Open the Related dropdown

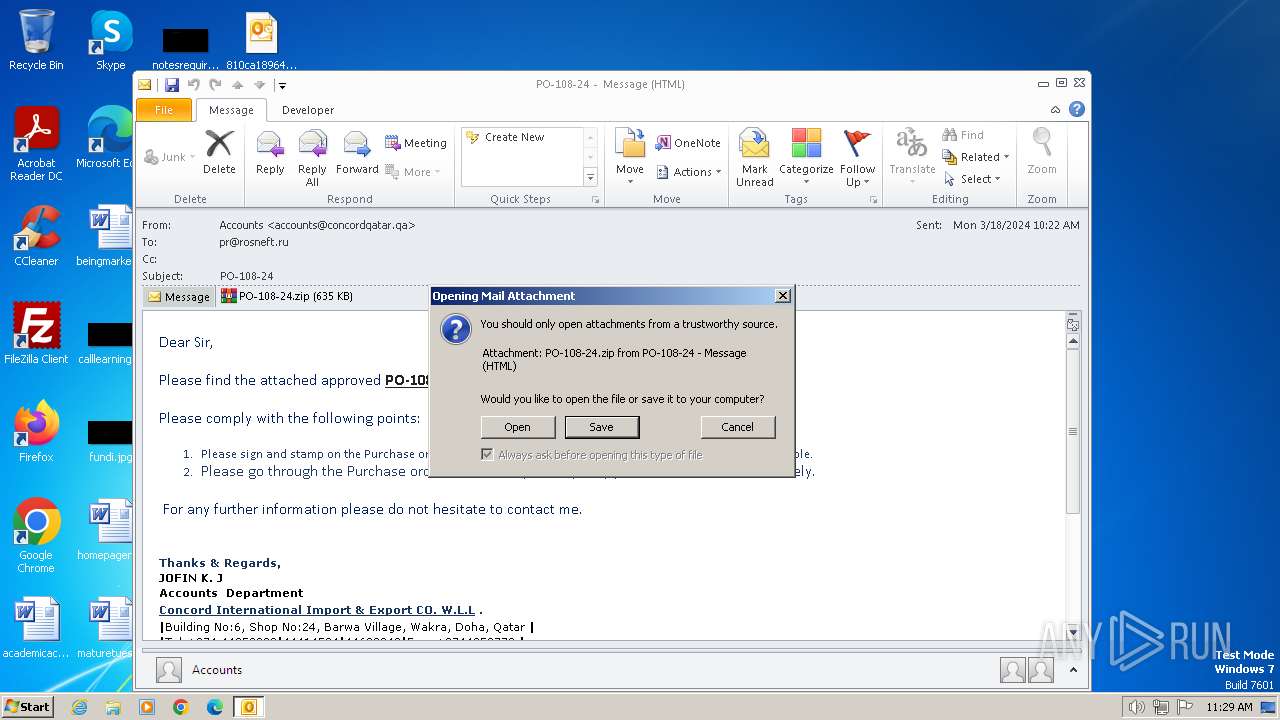(x=976, y=157)
